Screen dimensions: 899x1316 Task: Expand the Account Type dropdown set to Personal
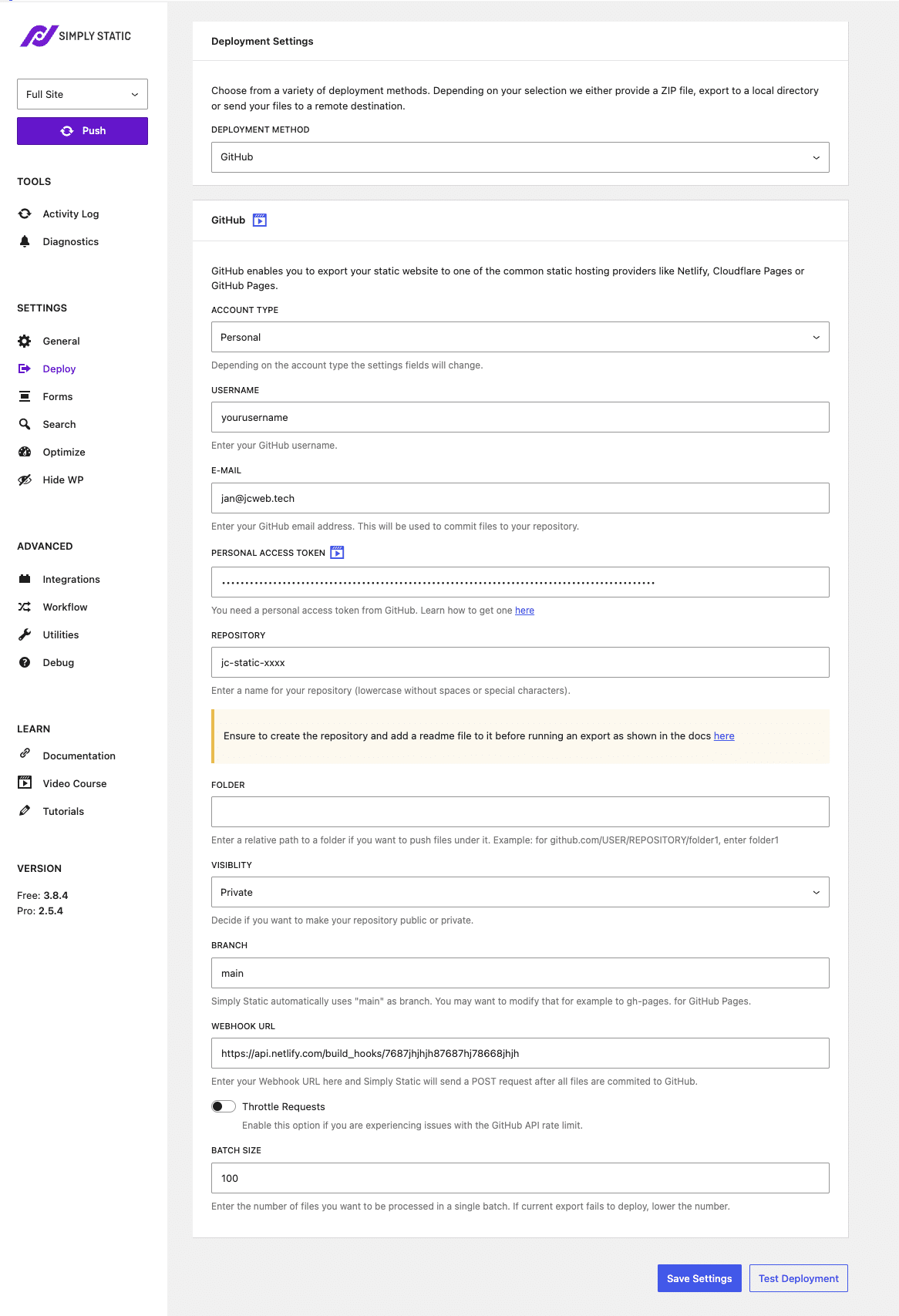point(520,337)
